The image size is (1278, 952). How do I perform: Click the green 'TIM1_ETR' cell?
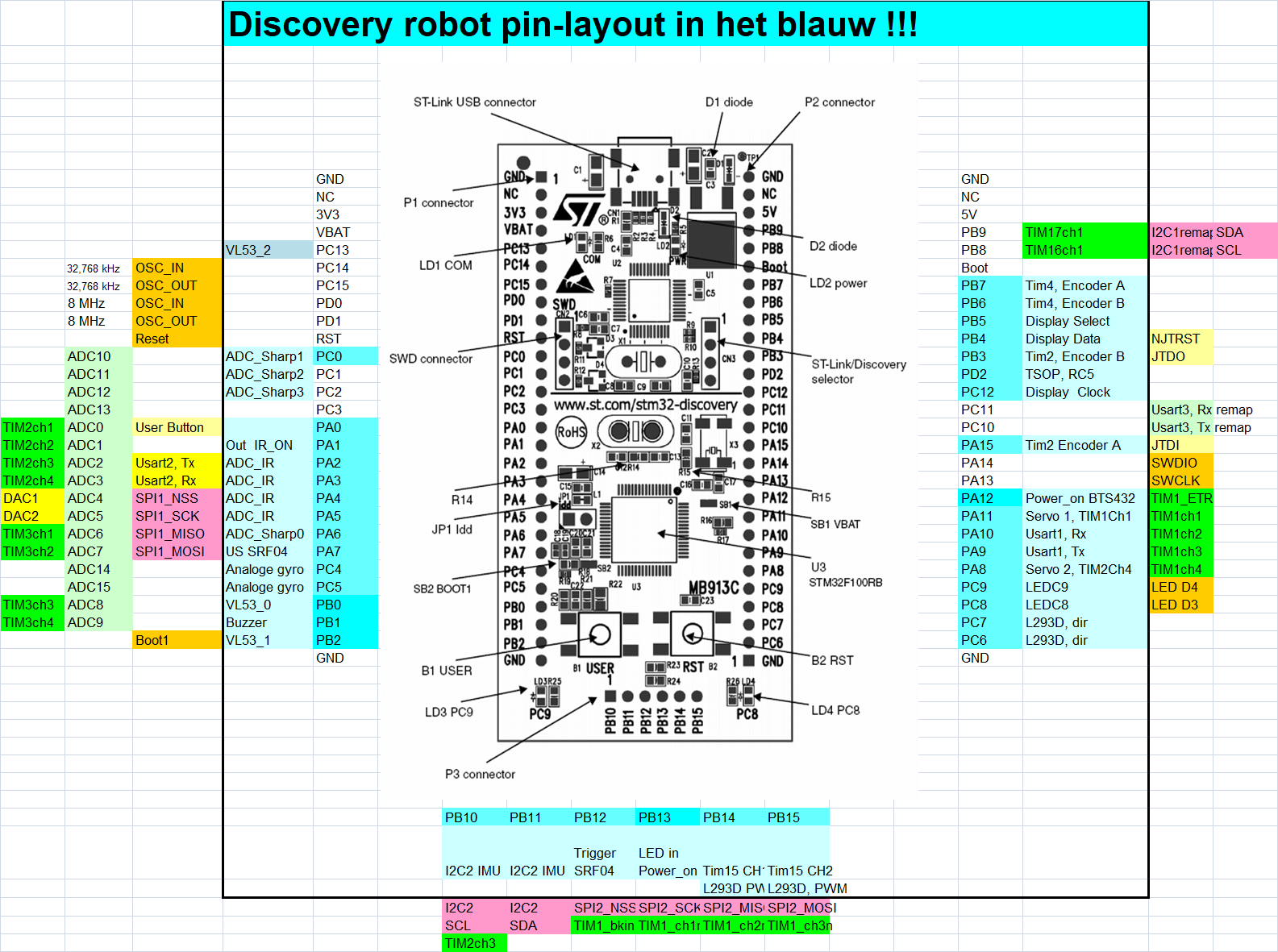click(1181, 498)
